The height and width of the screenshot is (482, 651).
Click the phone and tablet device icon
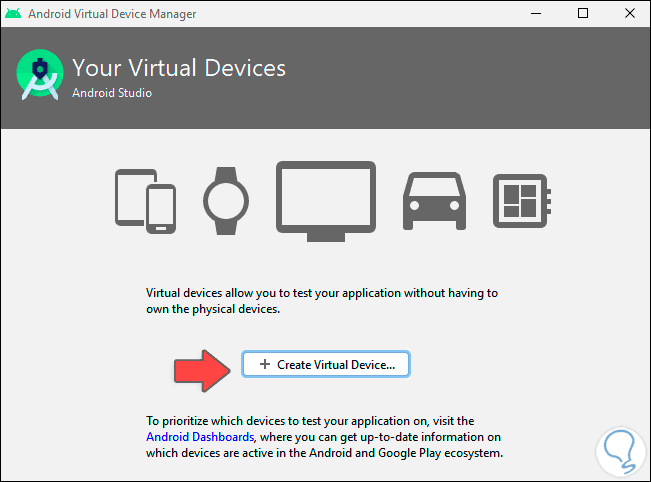(x=145, y=201)
